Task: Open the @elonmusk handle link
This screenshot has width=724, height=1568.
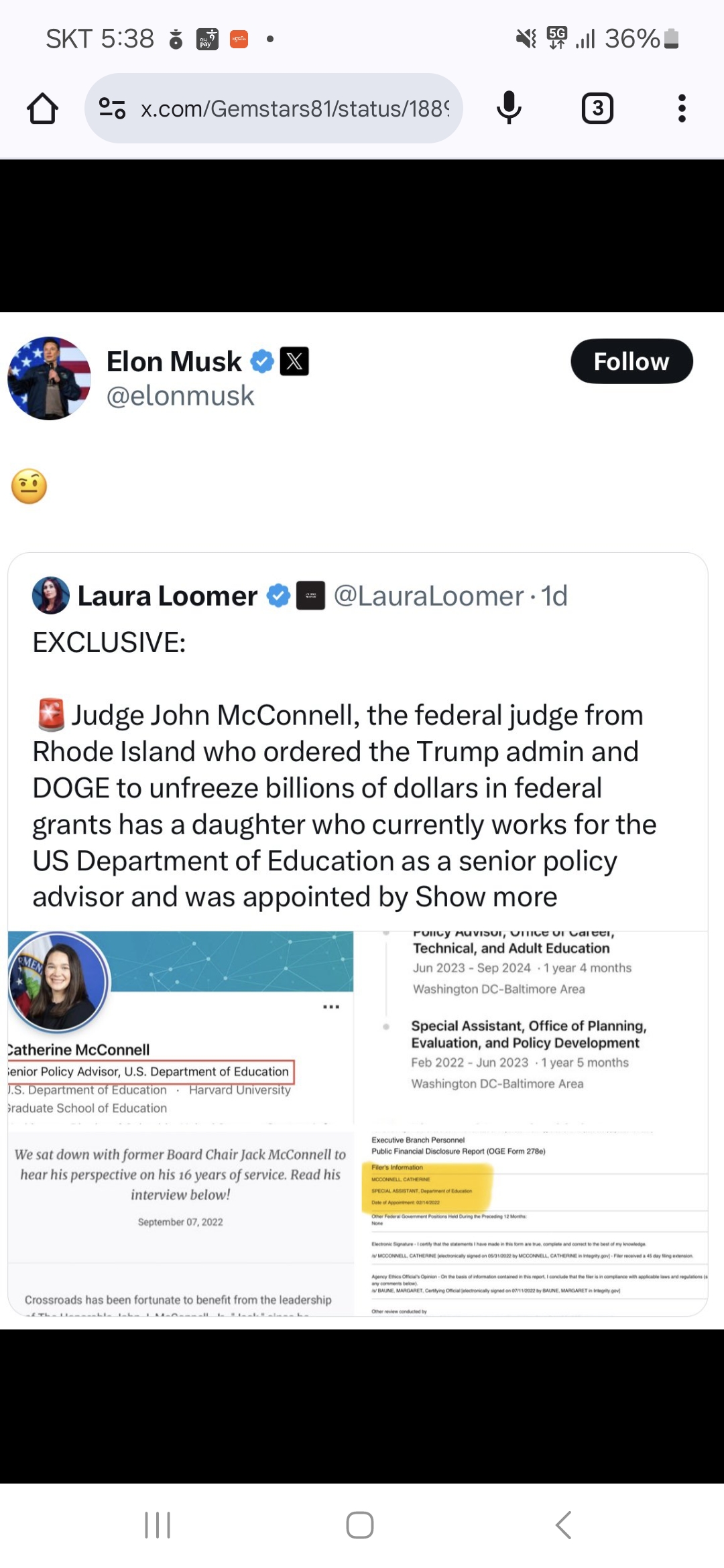Action: coord(180,396)
